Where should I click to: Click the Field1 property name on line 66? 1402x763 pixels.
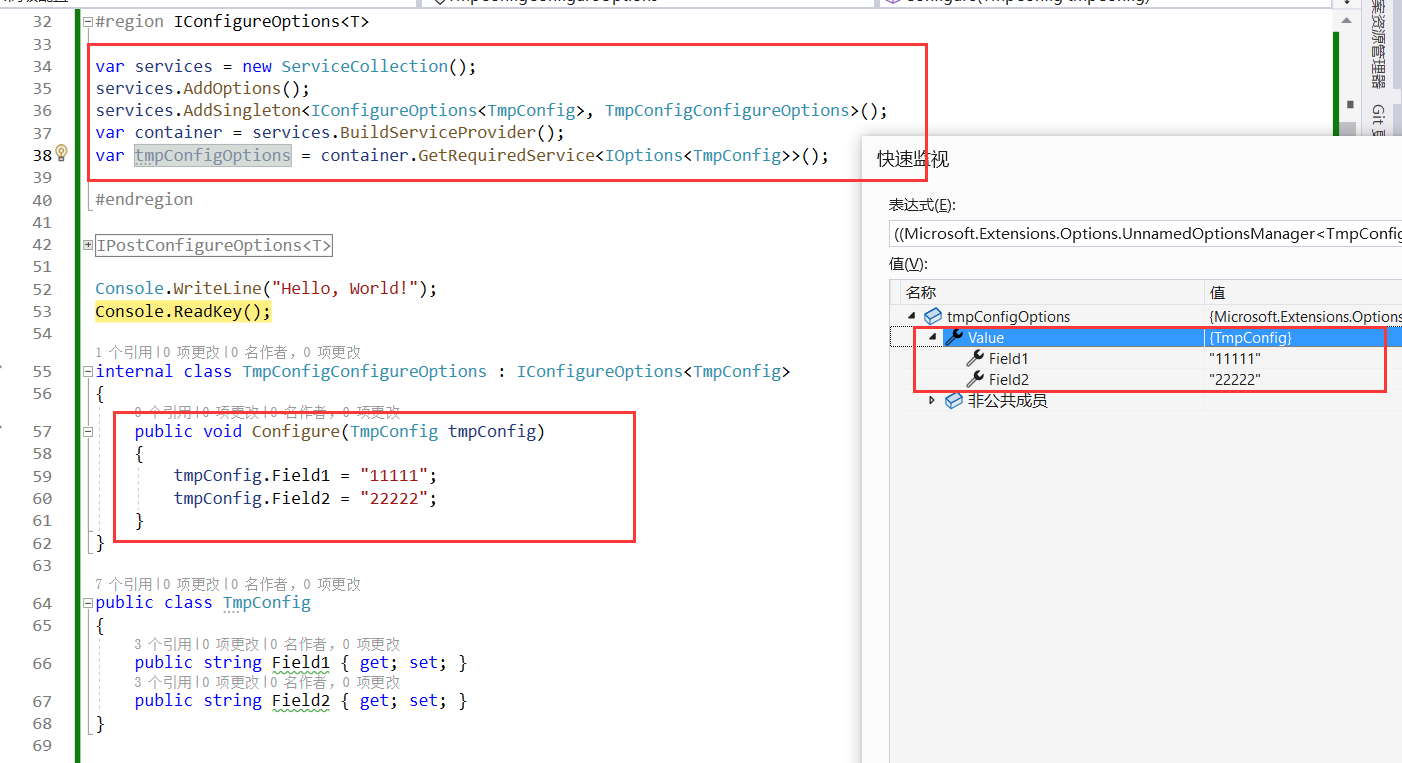(x=301, y=663)
